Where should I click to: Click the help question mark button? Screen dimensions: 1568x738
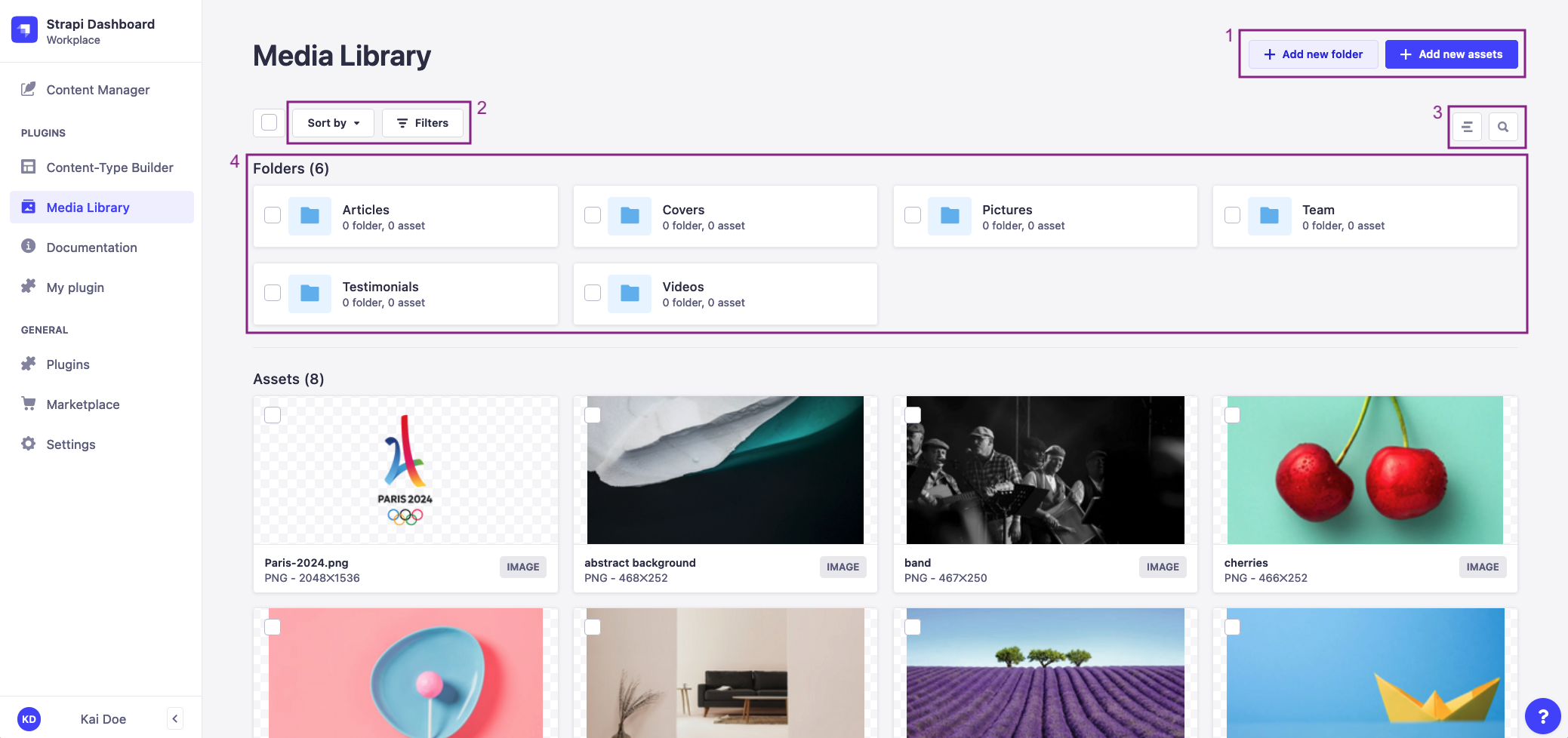click(1544, 716)
